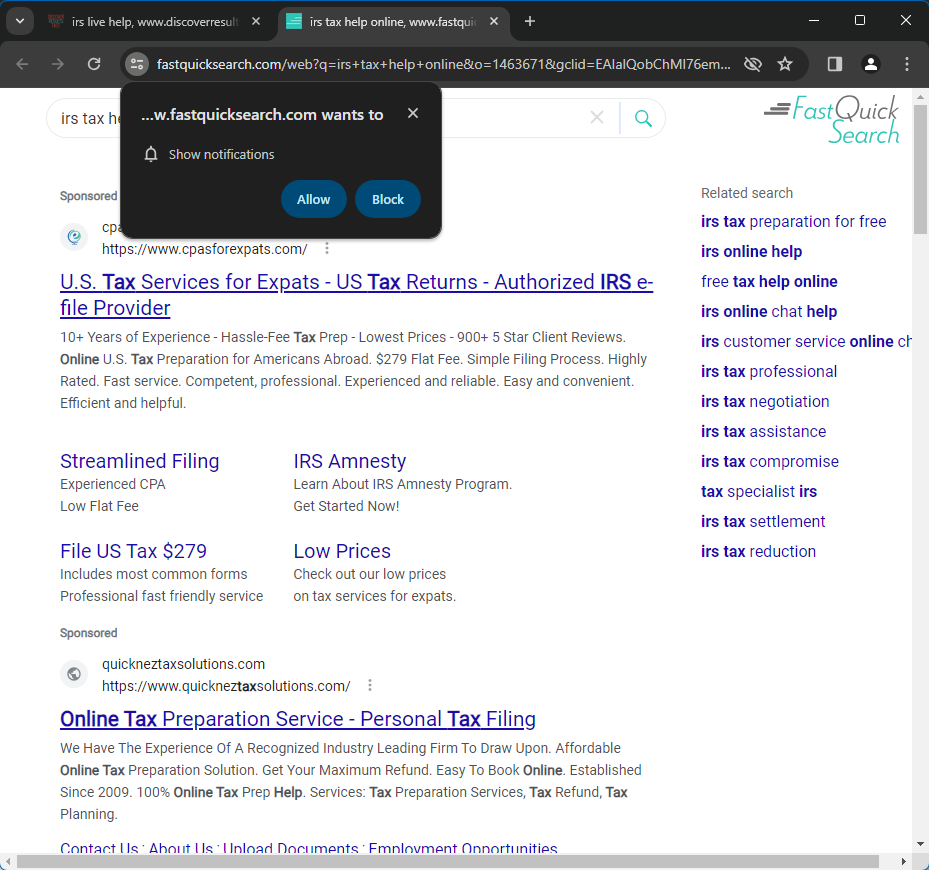Open the browser side panel icon
This screenshot has height=870, width=929.
[x=834, y=63]
